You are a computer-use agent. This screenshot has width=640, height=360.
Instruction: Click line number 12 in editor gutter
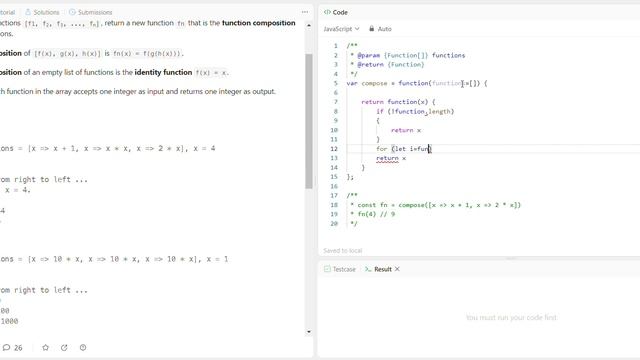coord(334,149)
